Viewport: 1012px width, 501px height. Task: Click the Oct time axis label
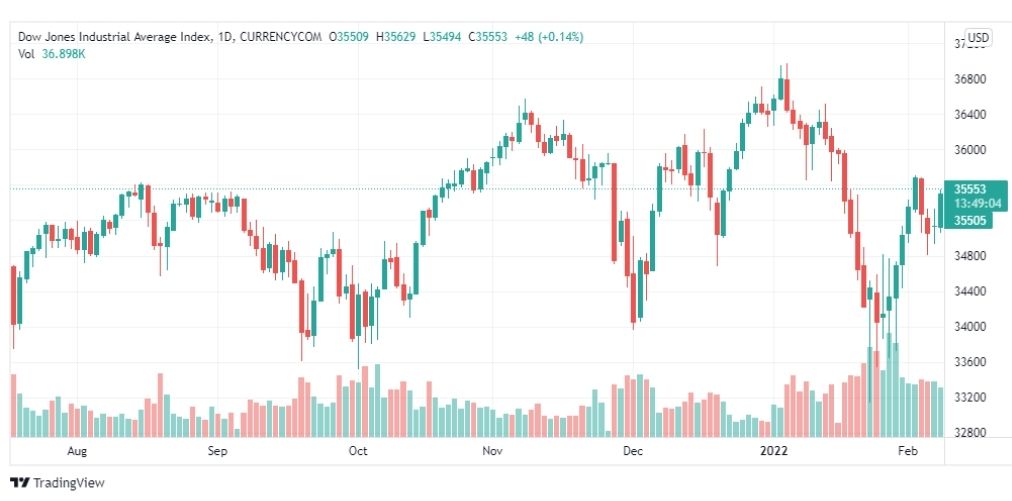358,451
